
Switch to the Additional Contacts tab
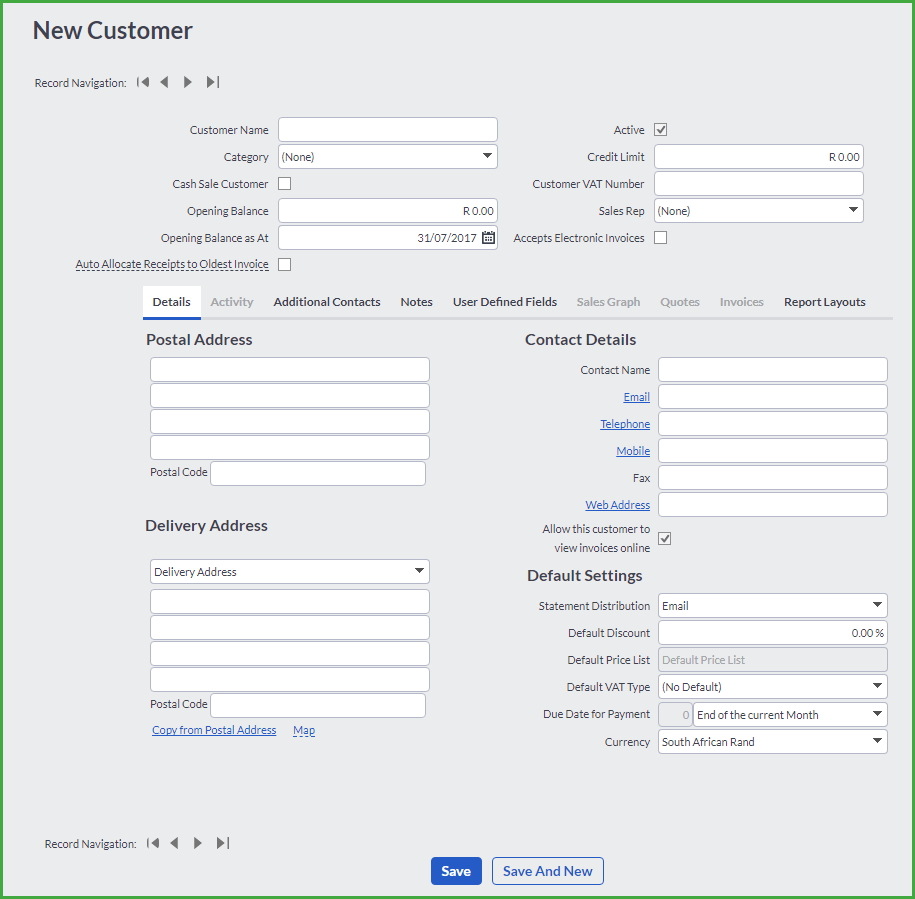point(327,302)
